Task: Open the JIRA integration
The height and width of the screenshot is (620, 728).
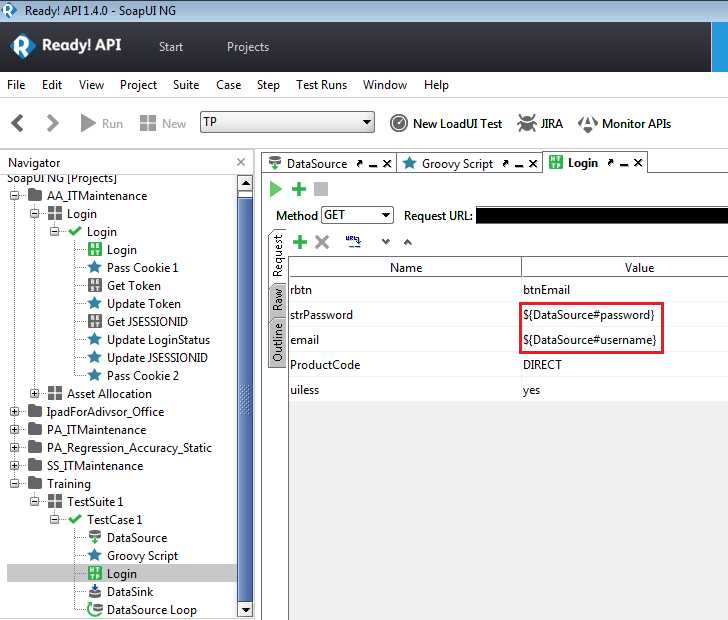Action: (x=540, y=124)
